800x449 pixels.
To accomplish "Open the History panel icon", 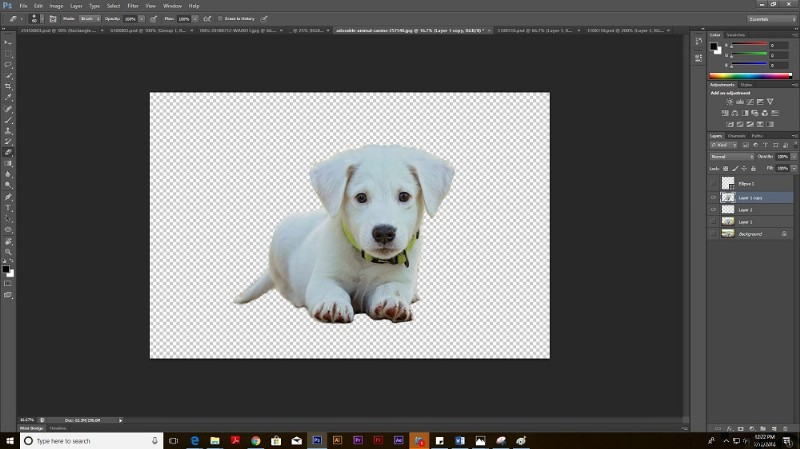I will [698, 42].
